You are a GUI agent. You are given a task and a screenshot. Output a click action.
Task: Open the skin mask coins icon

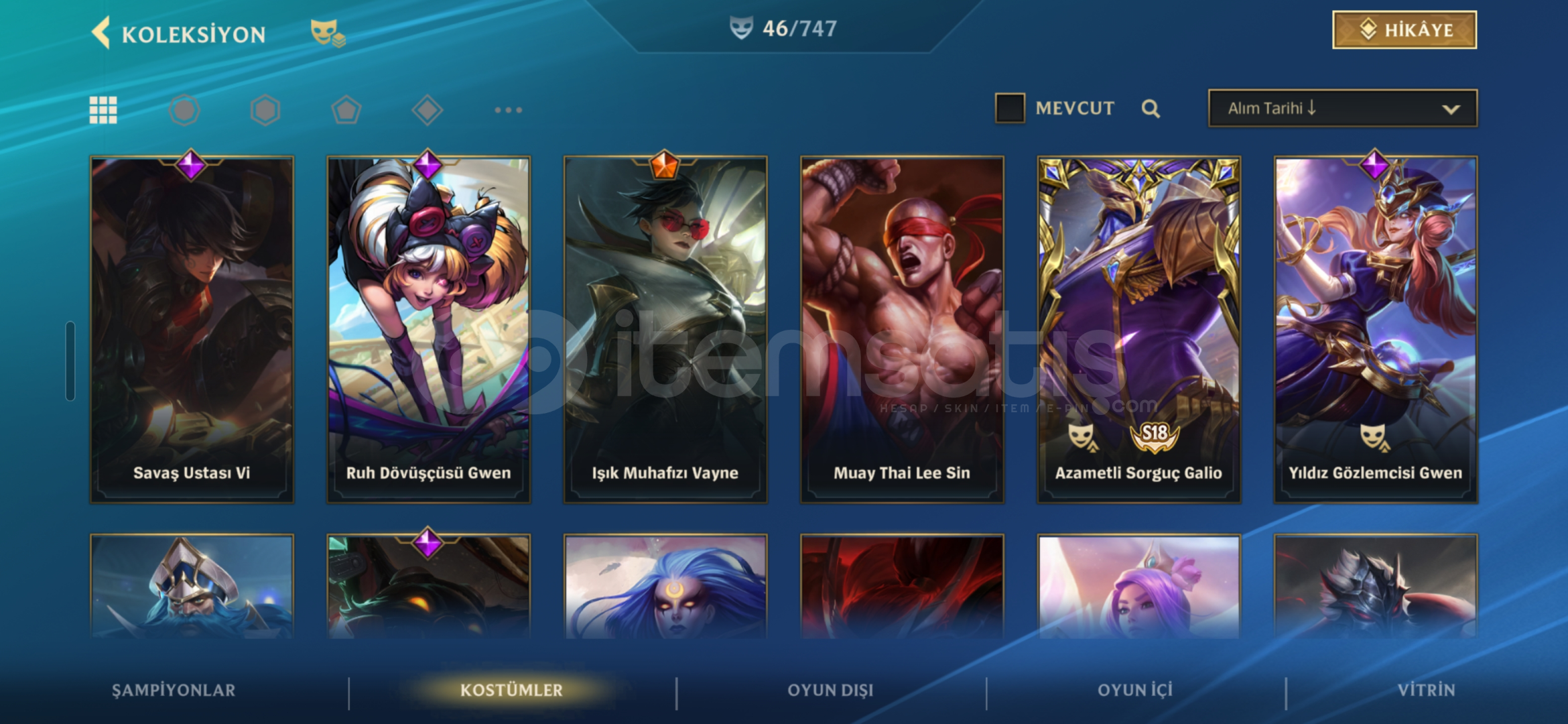(328, 33)
